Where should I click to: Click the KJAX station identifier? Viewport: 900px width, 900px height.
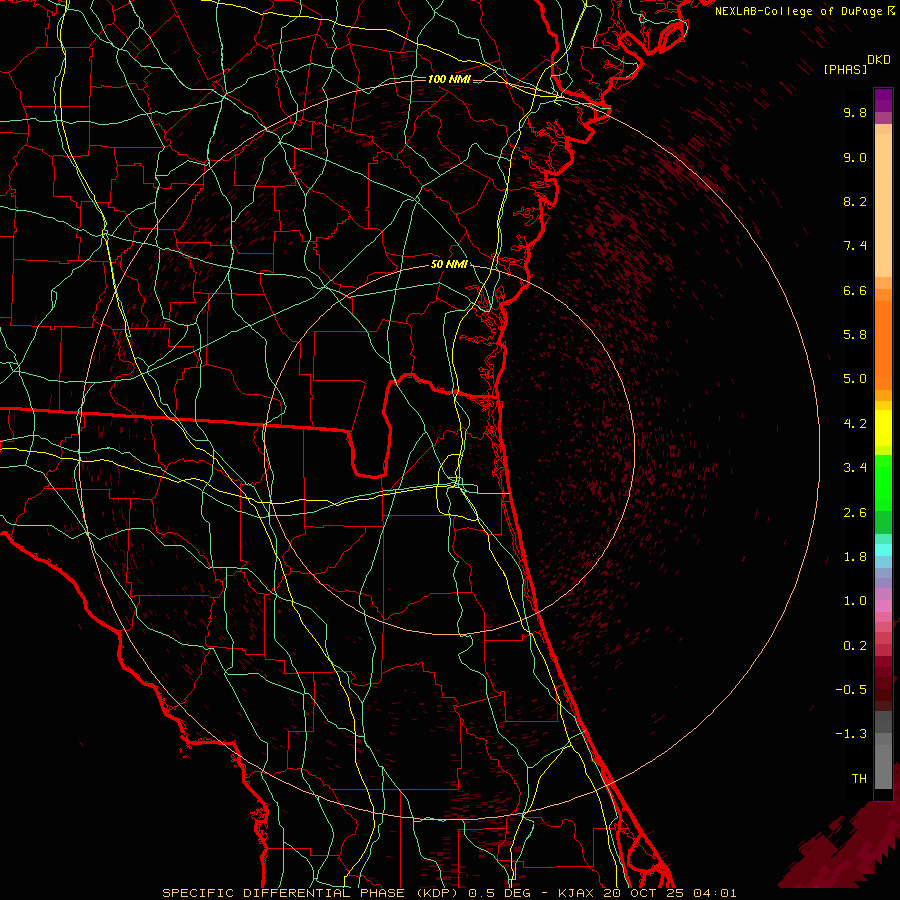tap(577, 893)
